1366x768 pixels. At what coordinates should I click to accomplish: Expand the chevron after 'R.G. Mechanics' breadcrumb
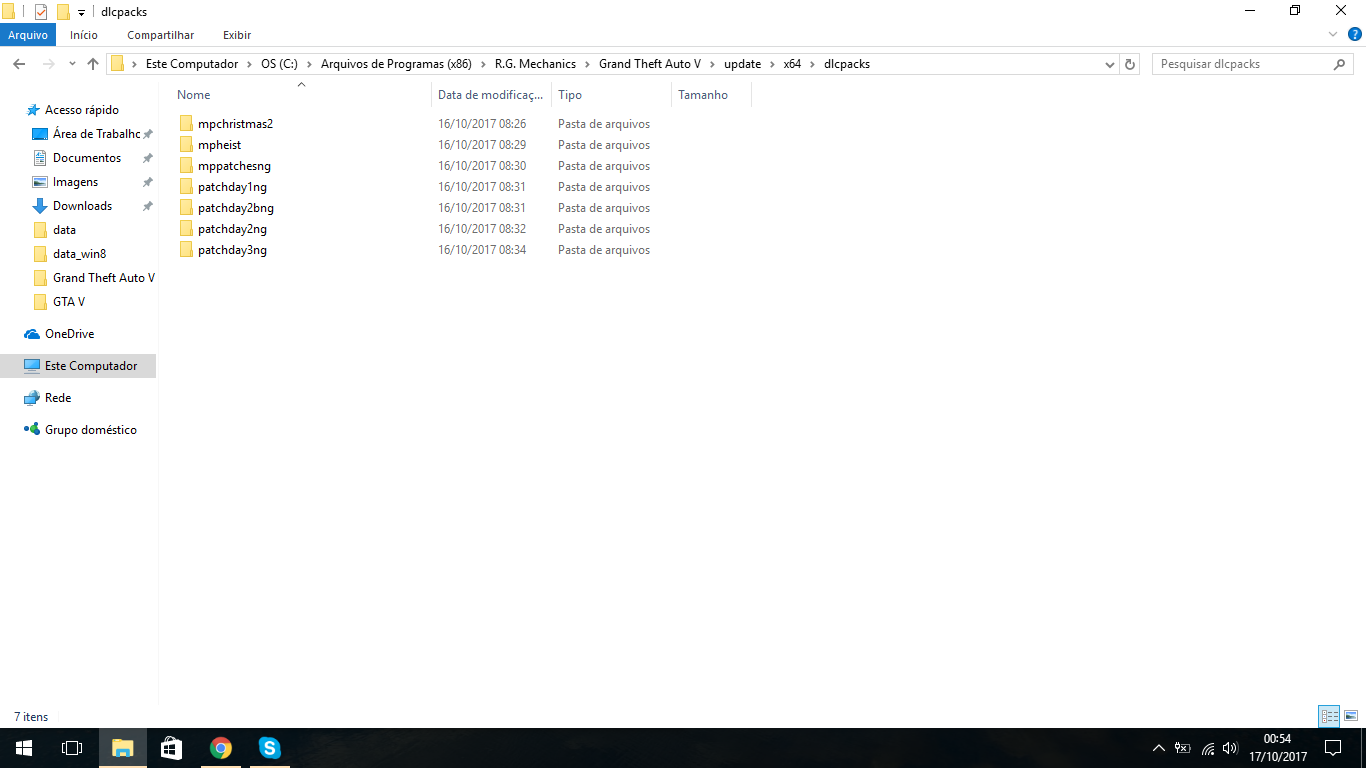tap(587, 64)
